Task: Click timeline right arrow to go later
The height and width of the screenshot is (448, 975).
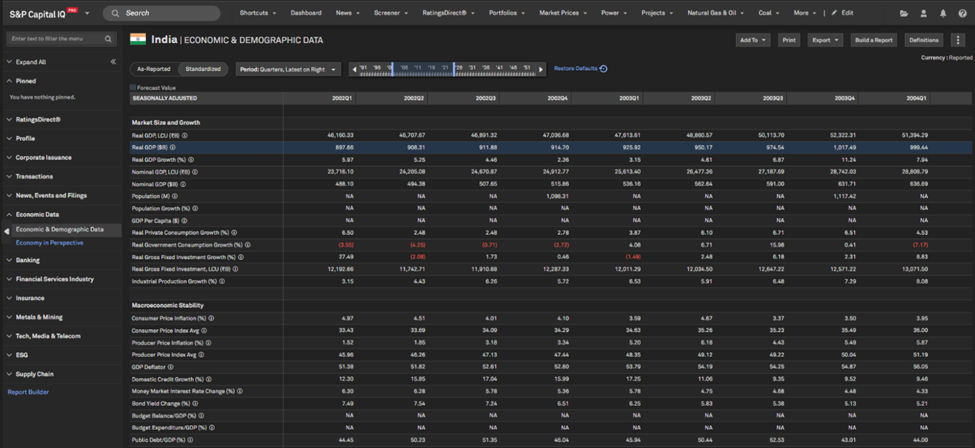Action: pos(541,69)
